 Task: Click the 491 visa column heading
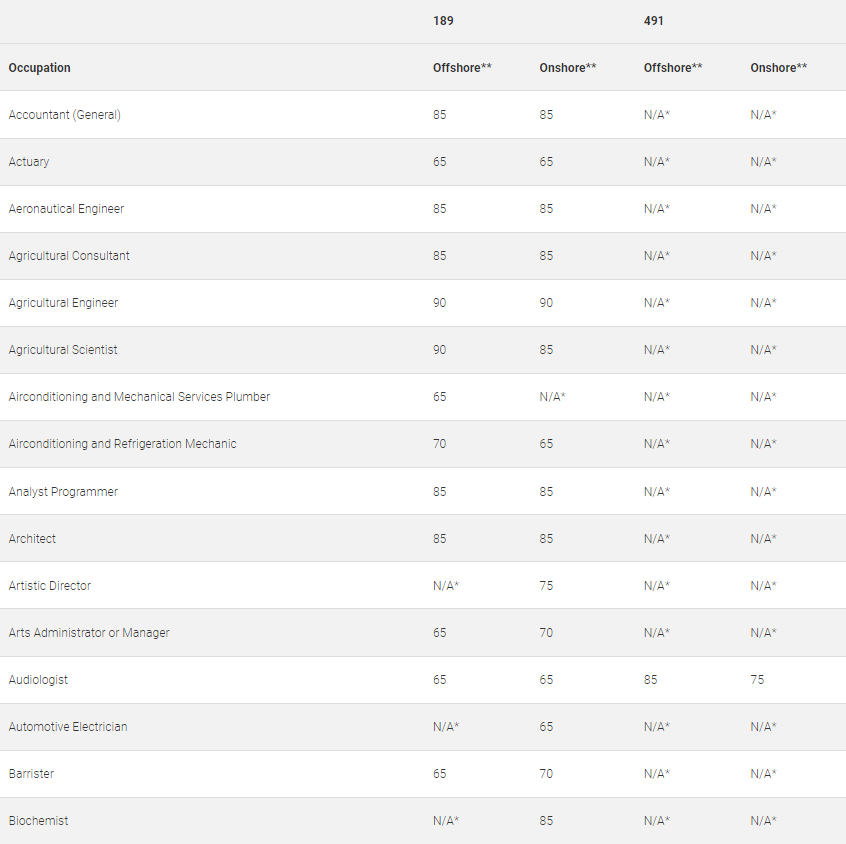click(654, 21)
